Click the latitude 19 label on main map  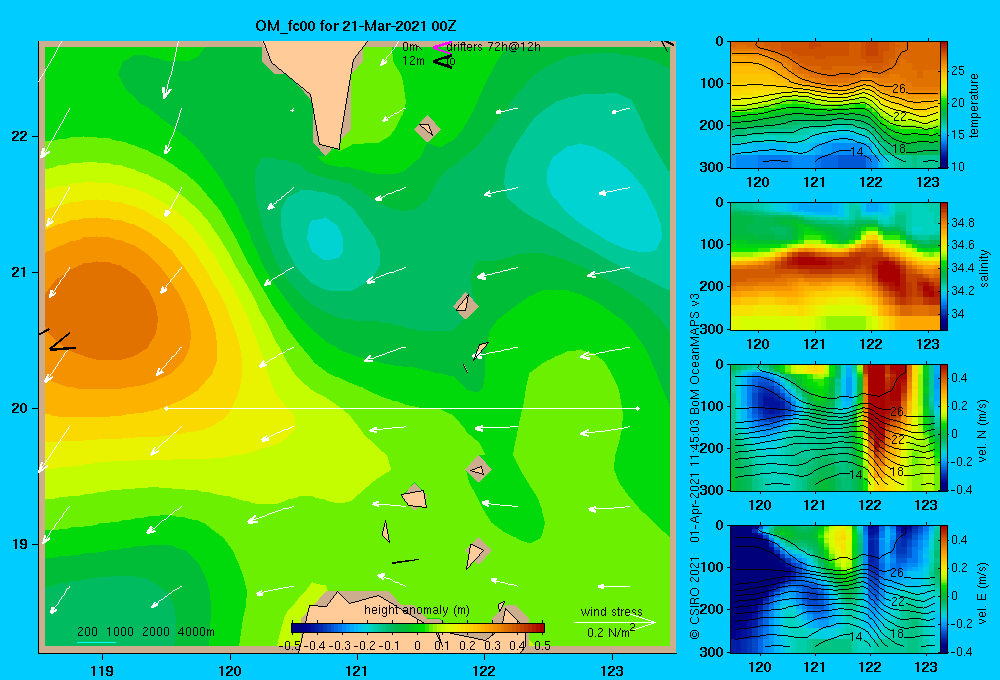click(19, 544)
